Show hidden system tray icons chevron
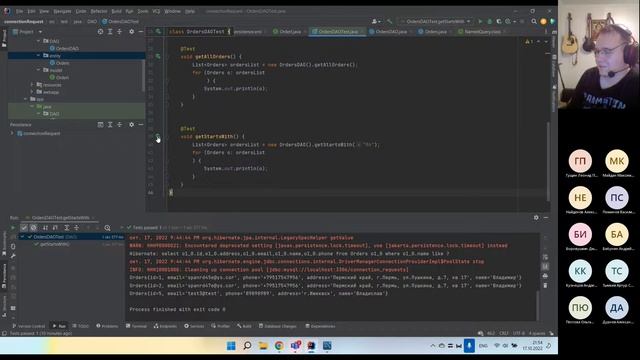640x360 pixels. pos(433,346)
